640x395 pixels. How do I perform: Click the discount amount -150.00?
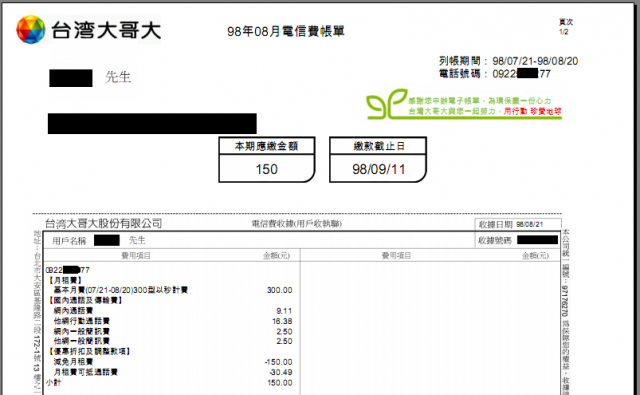[x=278, y=362]
